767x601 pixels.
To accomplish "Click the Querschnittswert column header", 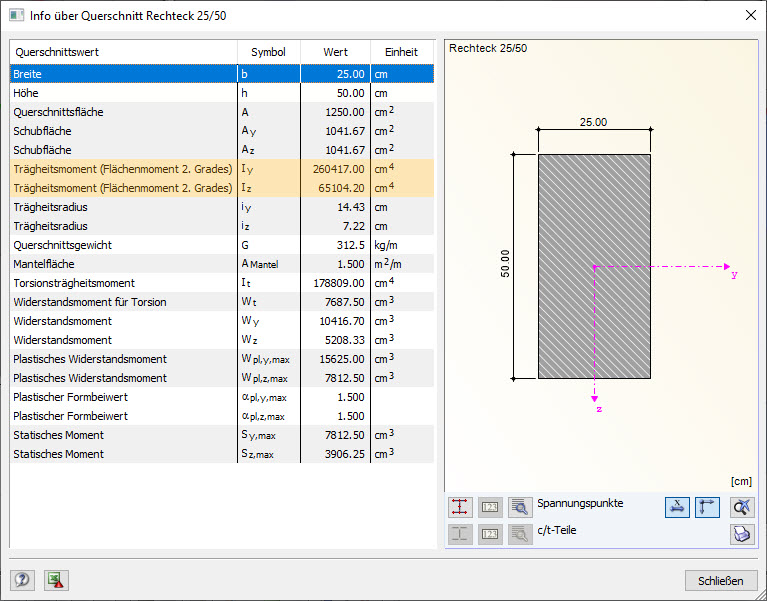I will pos(123,52).
